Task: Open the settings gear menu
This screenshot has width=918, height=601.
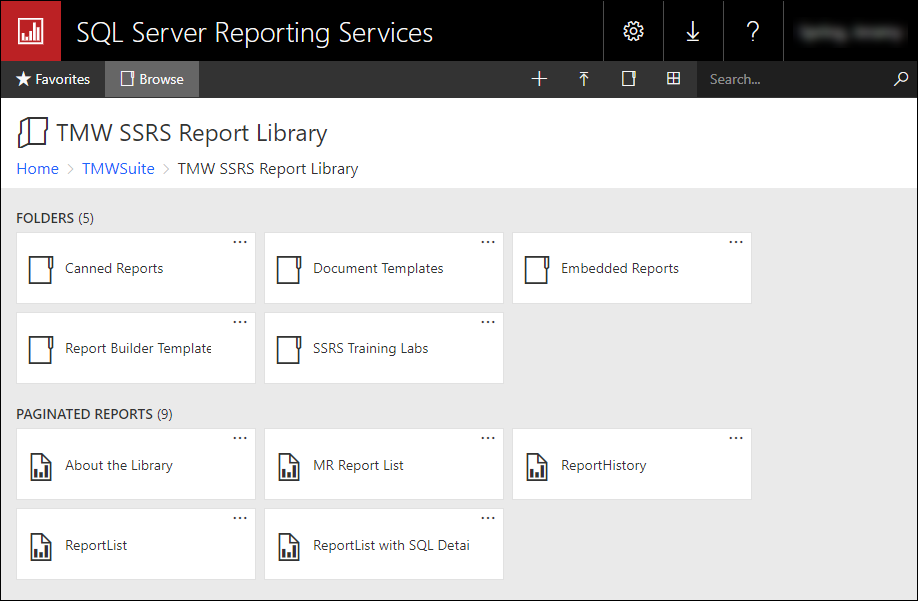Action: (x=633, y=31)
